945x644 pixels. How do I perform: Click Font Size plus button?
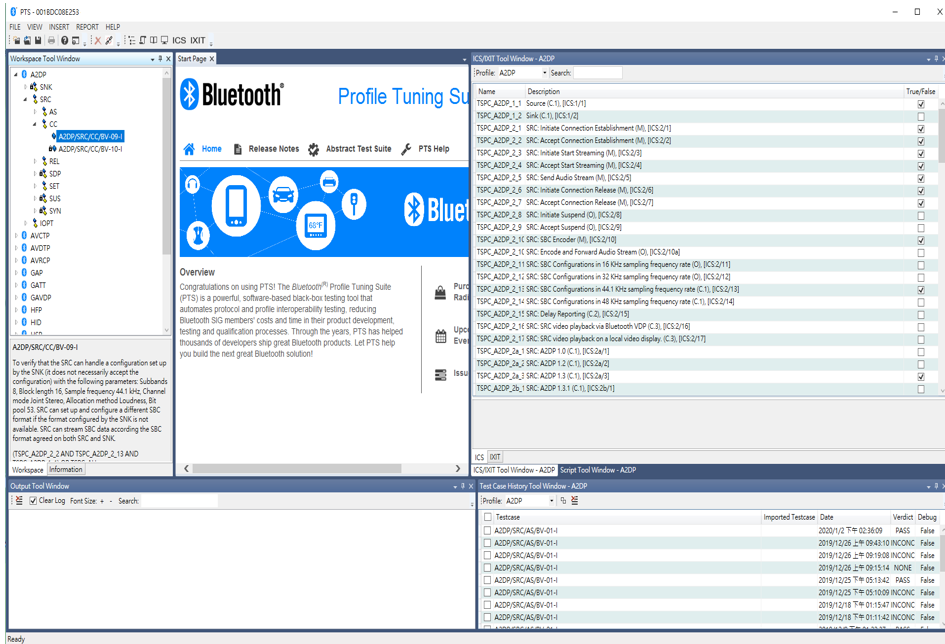coord(102,501)
